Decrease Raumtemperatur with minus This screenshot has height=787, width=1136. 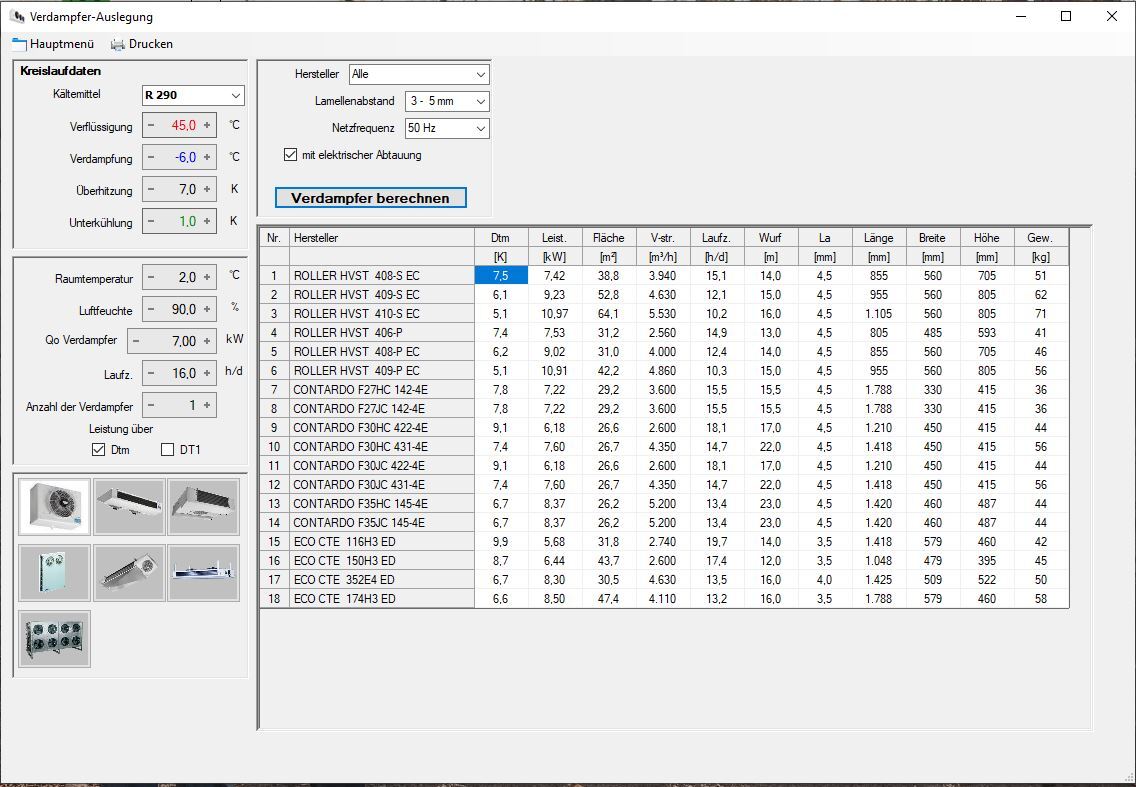[151, 277]
